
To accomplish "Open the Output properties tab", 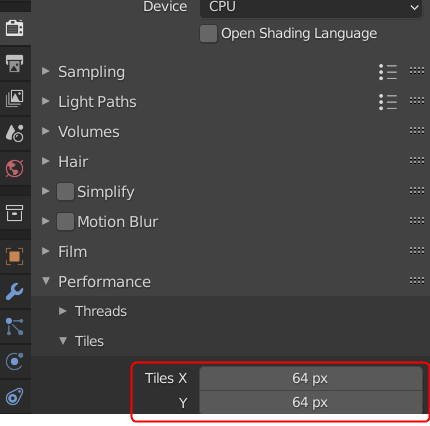I will tap(15, 63).
